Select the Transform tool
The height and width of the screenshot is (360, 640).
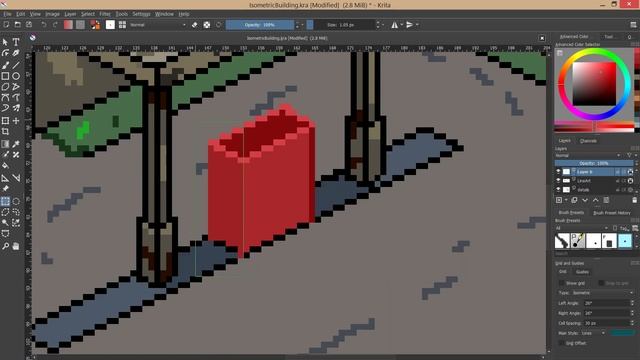pos(5,121)
